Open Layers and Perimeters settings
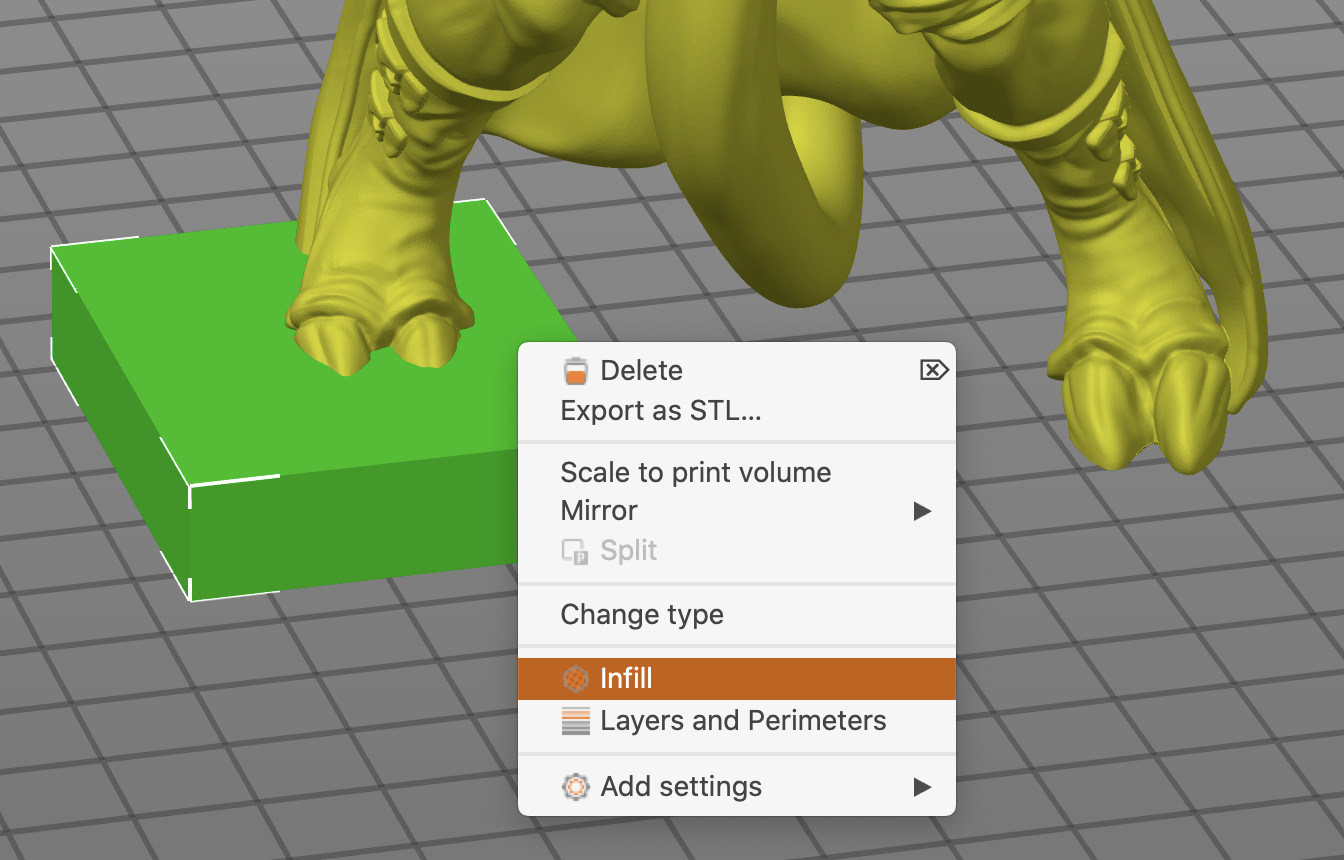Screen dimensions: 1344x860 (x=737, y=721)
